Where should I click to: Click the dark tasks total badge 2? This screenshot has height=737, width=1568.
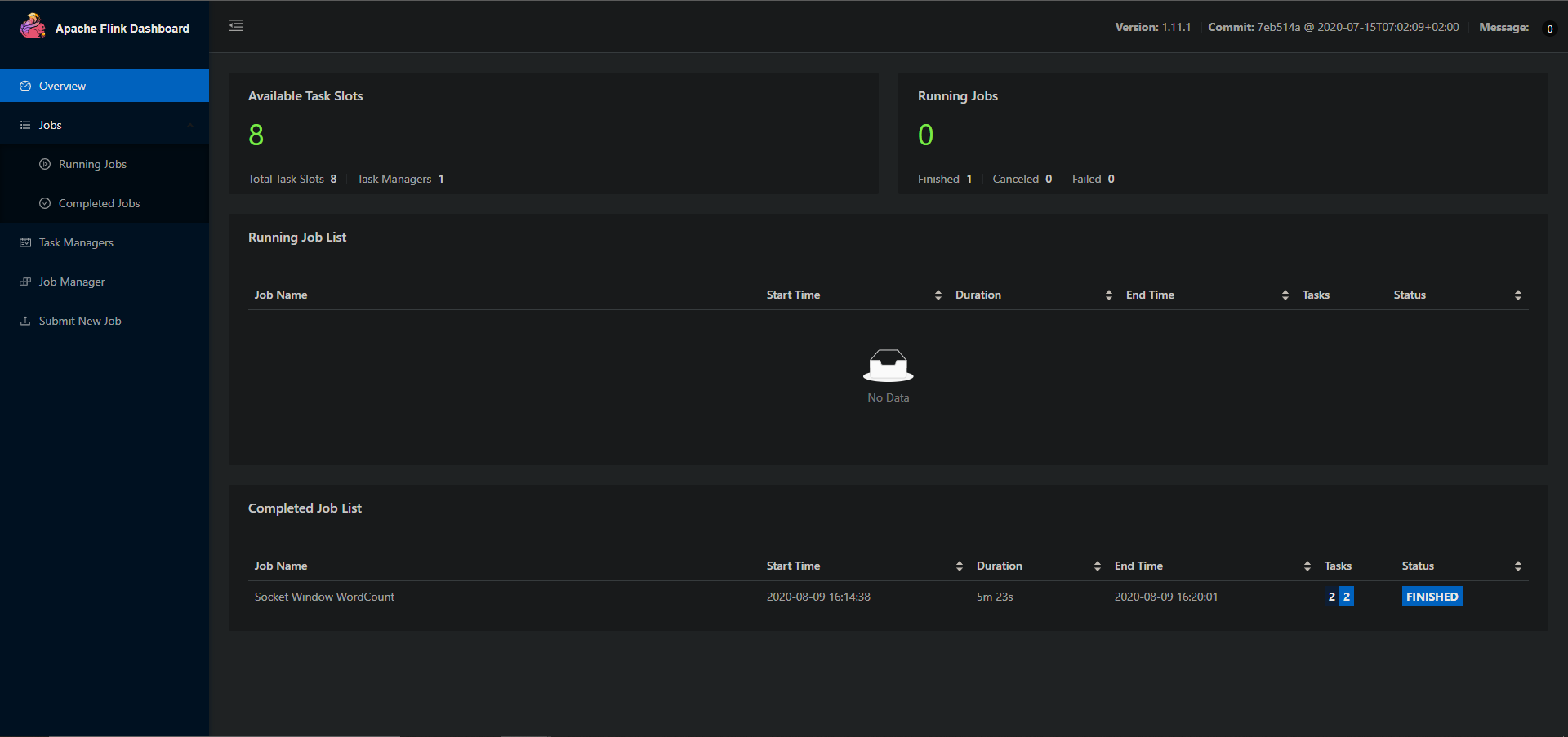tap(1332, 597)
